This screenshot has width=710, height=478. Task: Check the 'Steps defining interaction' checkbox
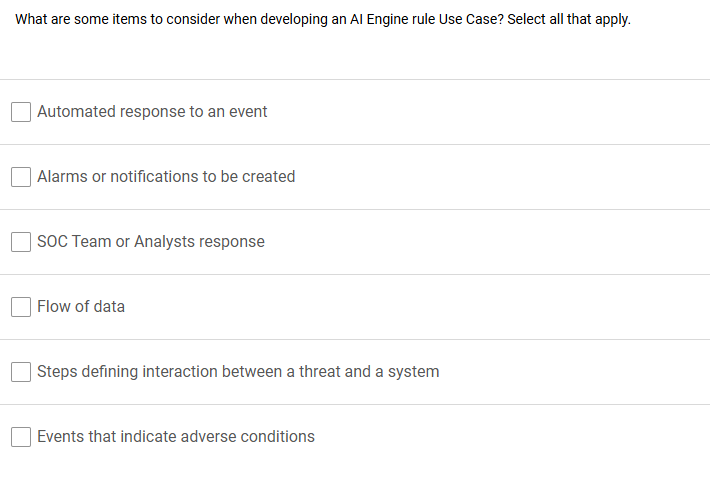(21, 372)
